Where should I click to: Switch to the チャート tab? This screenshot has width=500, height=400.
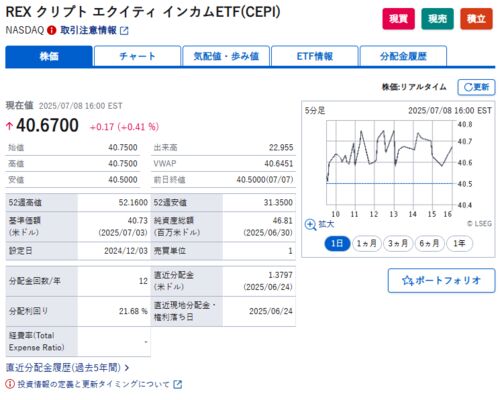pos(137,56)
